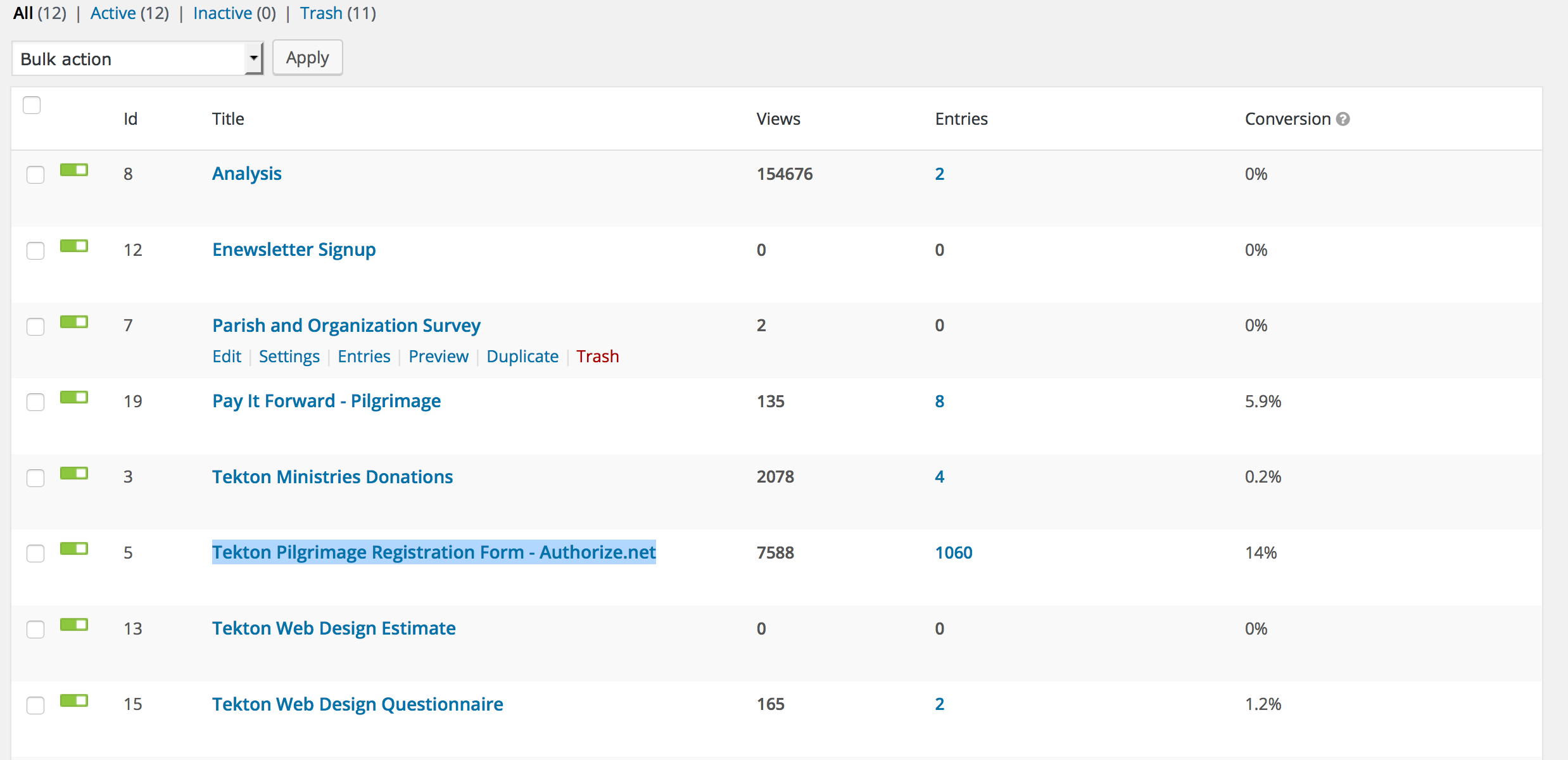Click the Conversion help question-mark icon

click(x=1343, y=119)
